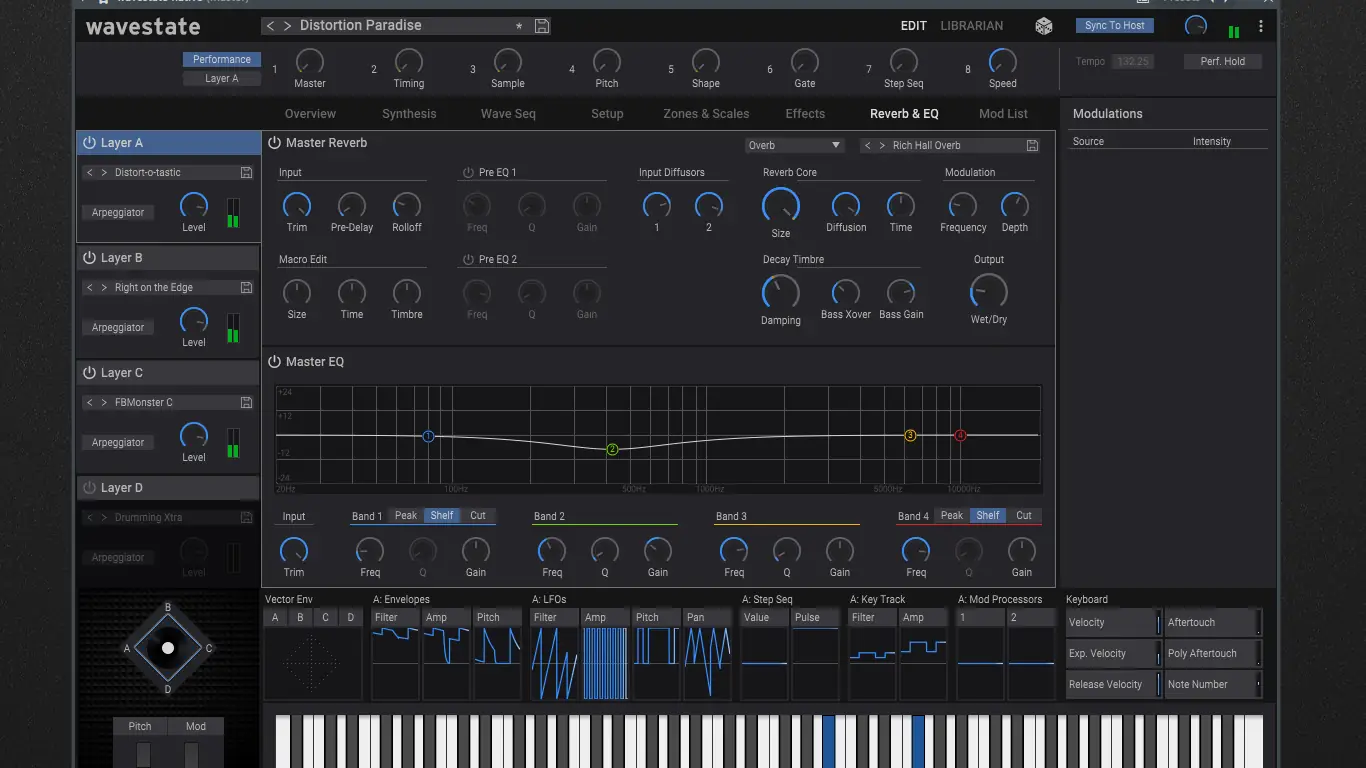Open the three-dot options menu
Image resolution: width=1366 pixels, height=768 pixels.
[x=1261, y=26]
